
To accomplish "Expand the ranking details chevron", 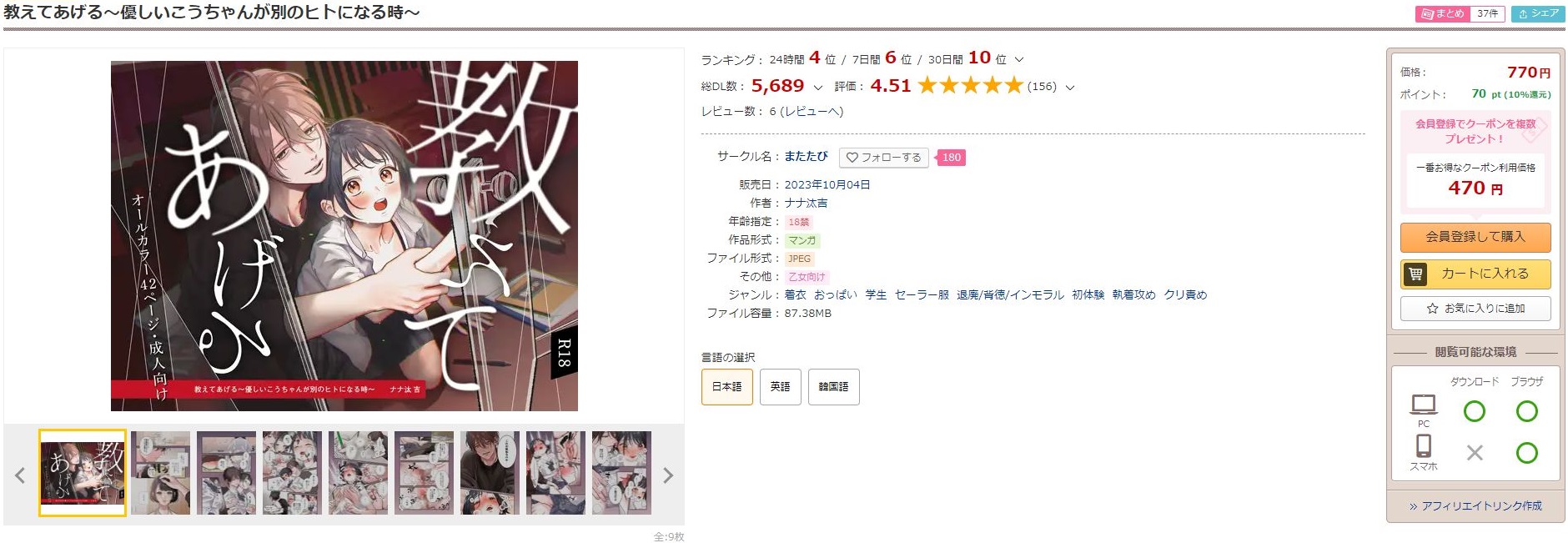I will point(1018,60).
